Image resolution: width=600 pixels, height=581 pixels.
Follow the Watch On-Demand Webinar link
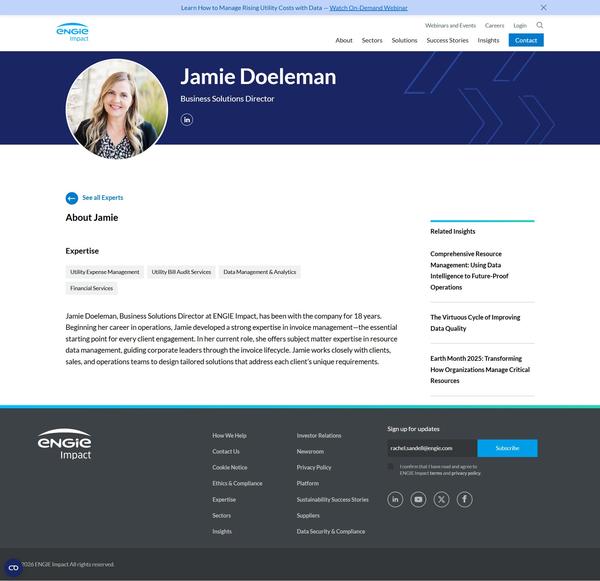click(x=368, y=8)
